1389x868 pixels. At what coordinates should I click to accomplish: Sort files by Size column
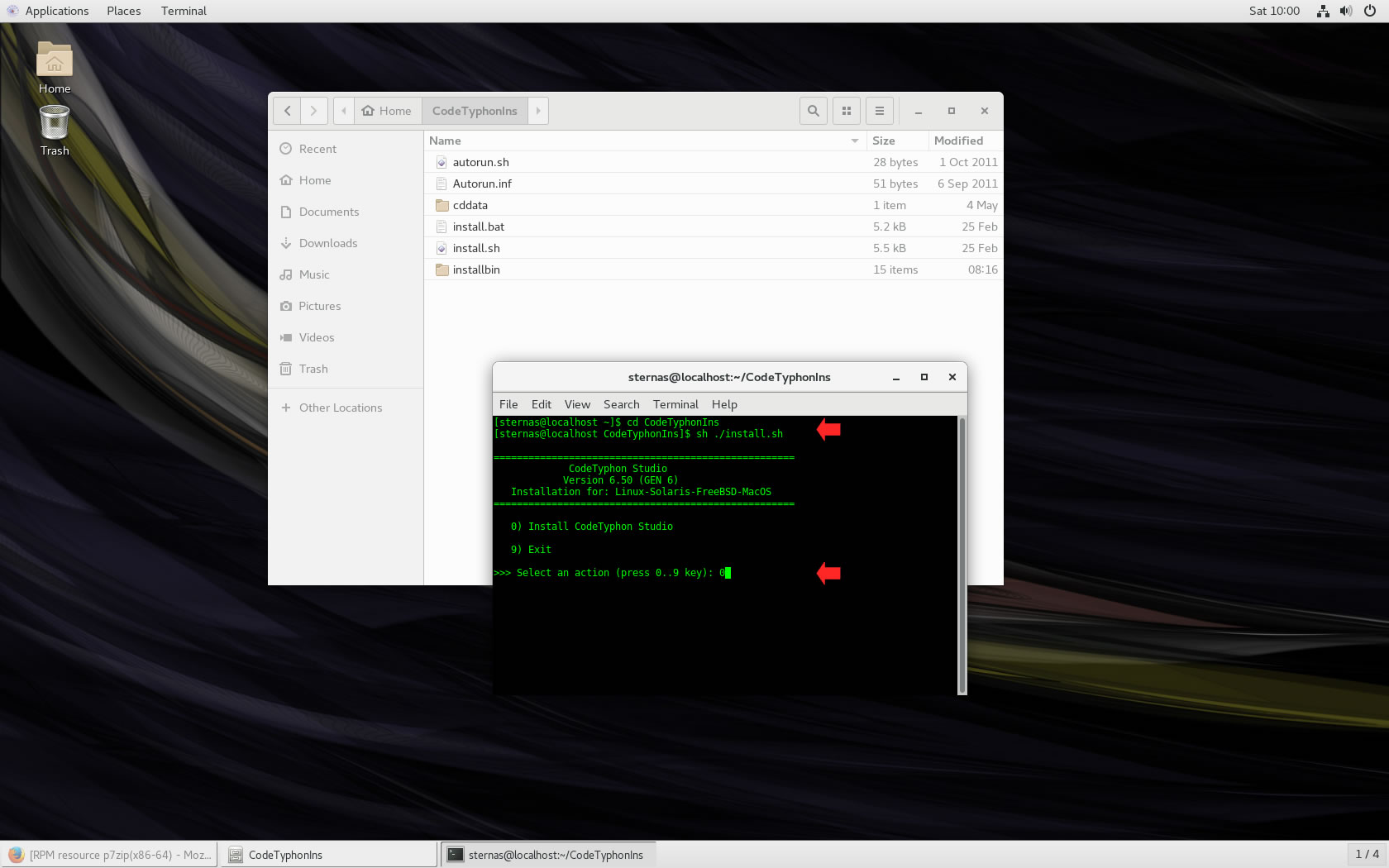(x=897, y=141)
